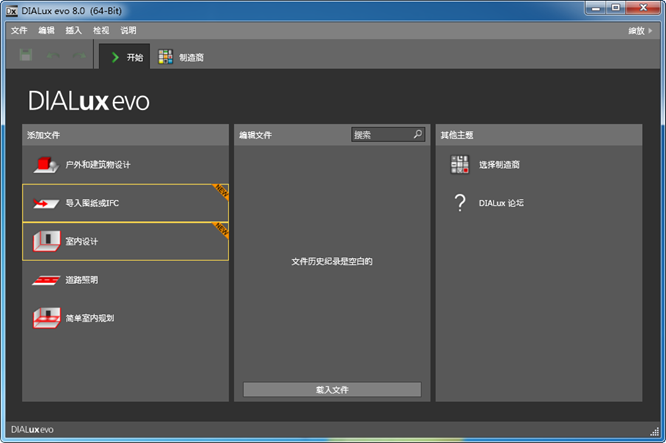Click the colorful grid icon beside 制造商

coord(165,57)
